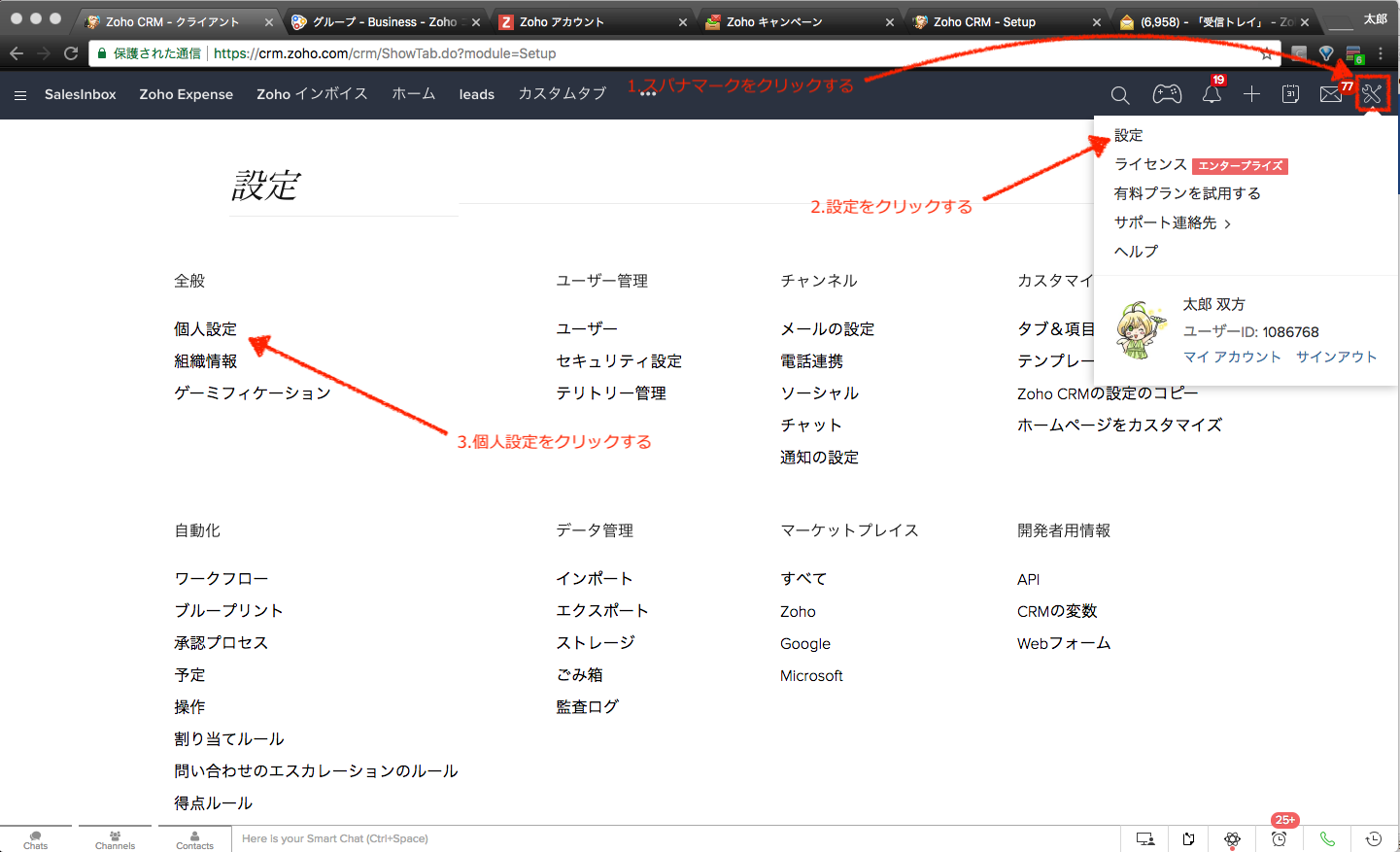The height and width of the screenshot is (852, 1400).
Task: Select 設定 in the tools dropdown menu
Action: tap(1129, 135)
